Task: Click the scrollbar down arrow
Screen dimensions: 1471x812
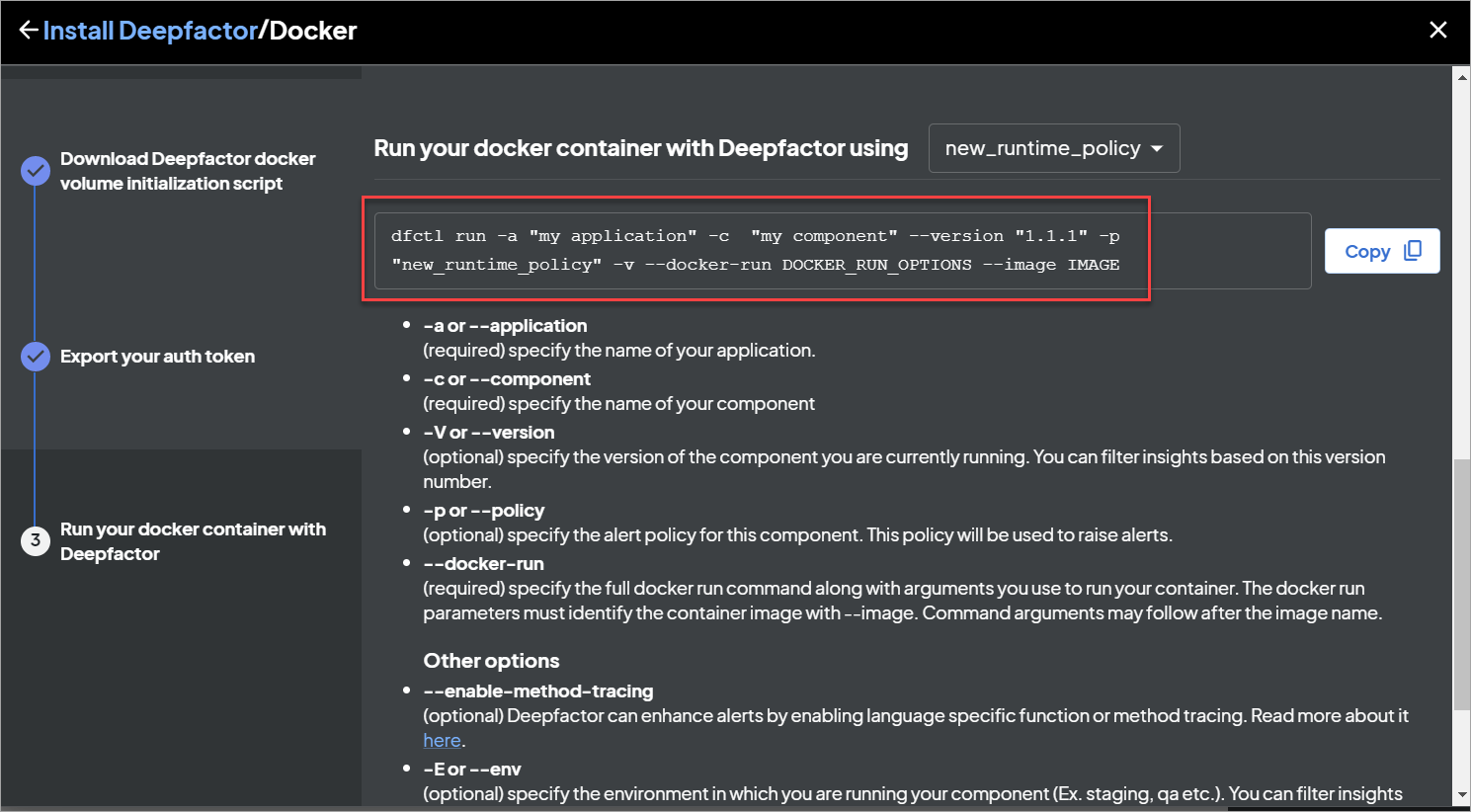Action: pyautogui.click(x=1461, y=795)
